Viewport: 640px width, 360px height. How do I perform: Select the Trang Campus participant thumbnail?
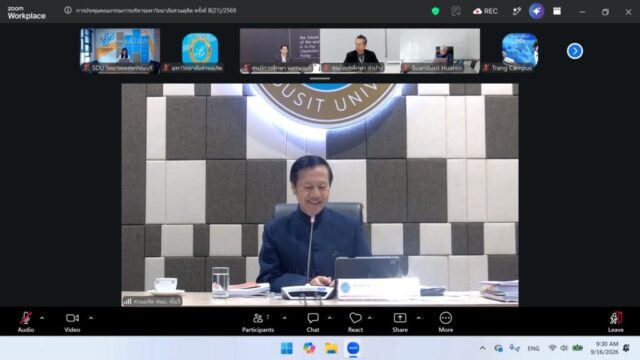[x=520, y=51]
